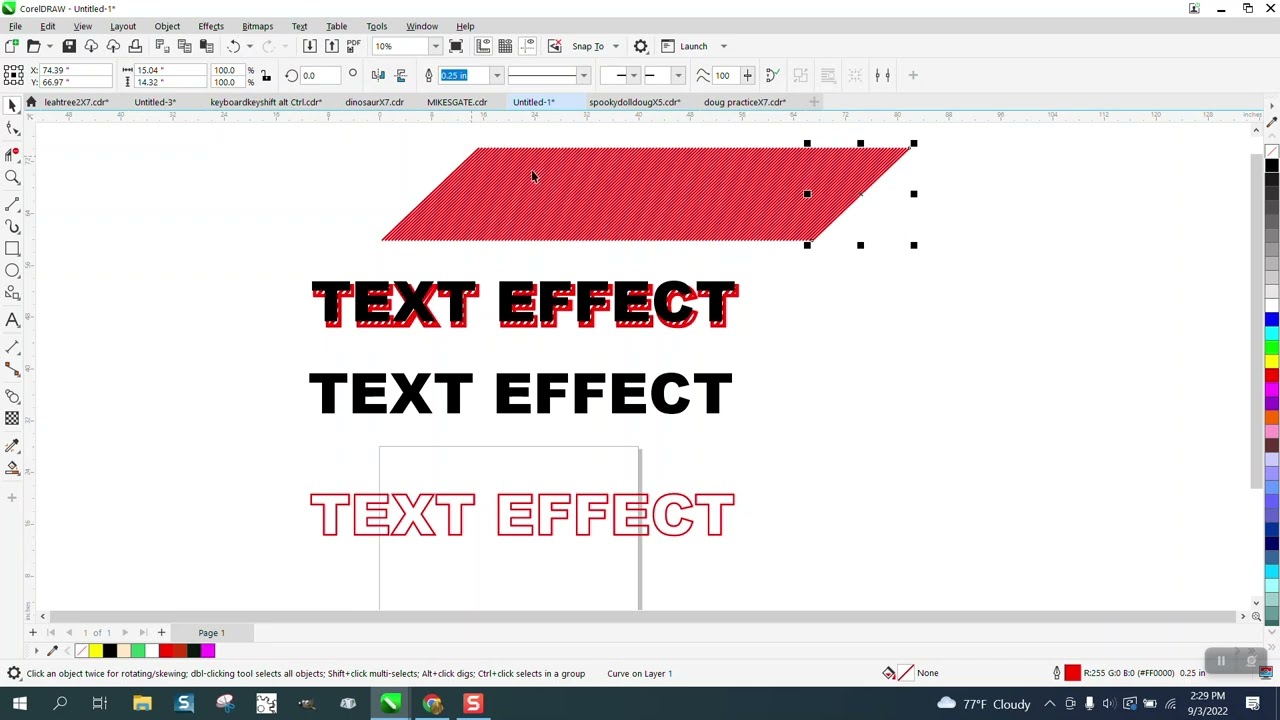Click the Mirror horizontally button
The width and height of the screenshot is (1280, 720).
tap(378, 75)
